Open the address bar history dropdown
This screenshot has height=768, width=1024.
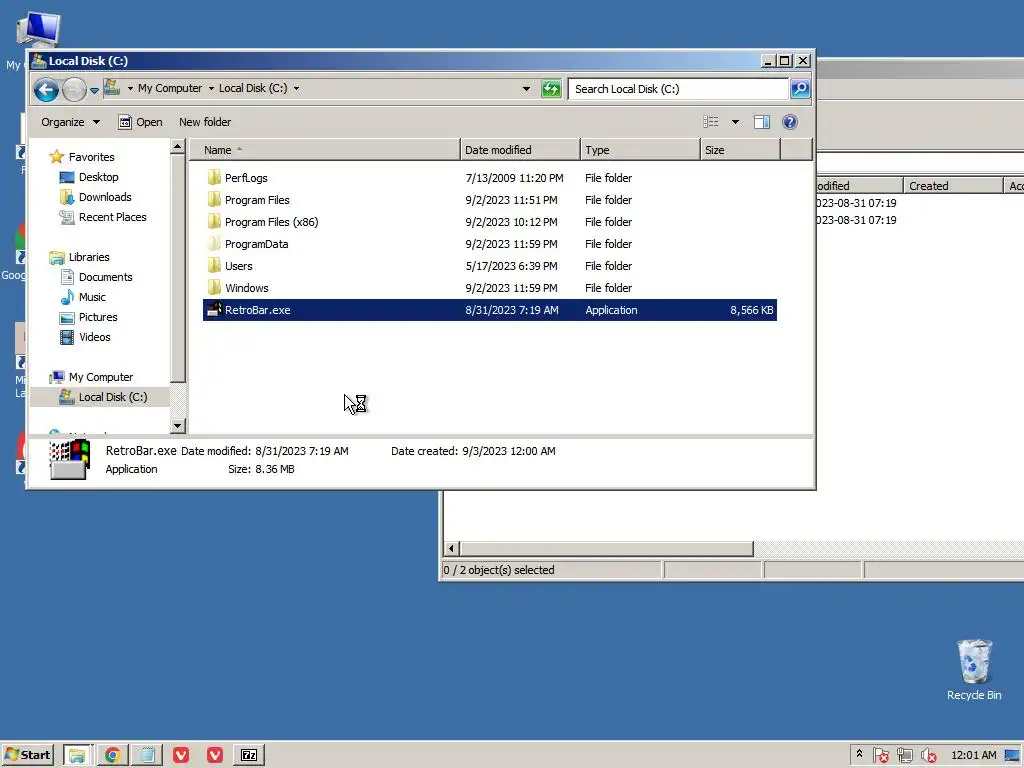pos(526,89)
